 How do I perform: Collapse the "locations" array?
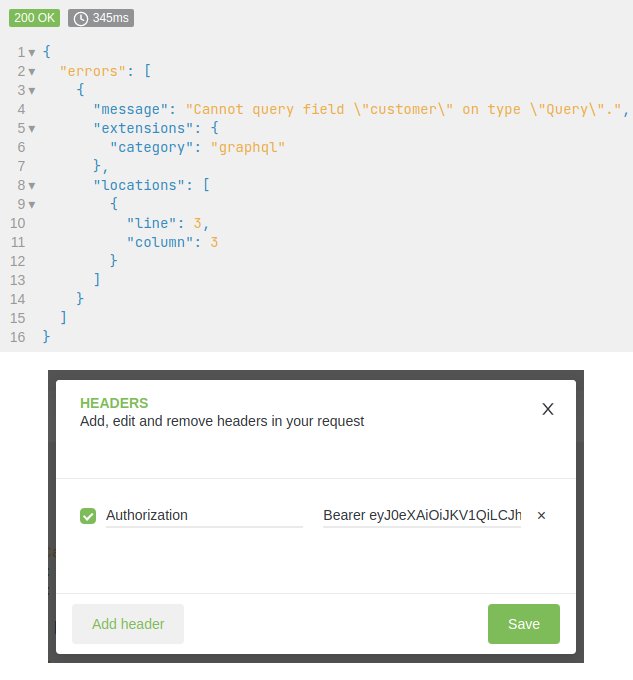(32, 185)
